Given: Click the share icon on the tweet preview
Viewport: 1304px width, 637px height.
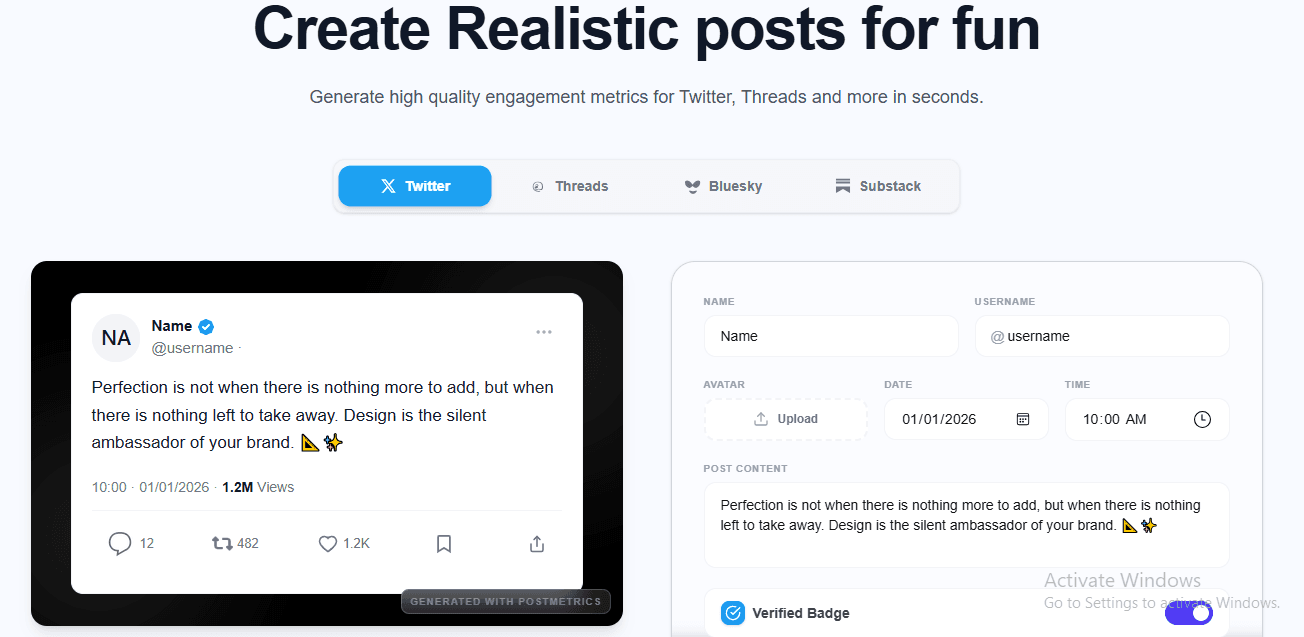Looking at the screenshot, I should point(536,543).
